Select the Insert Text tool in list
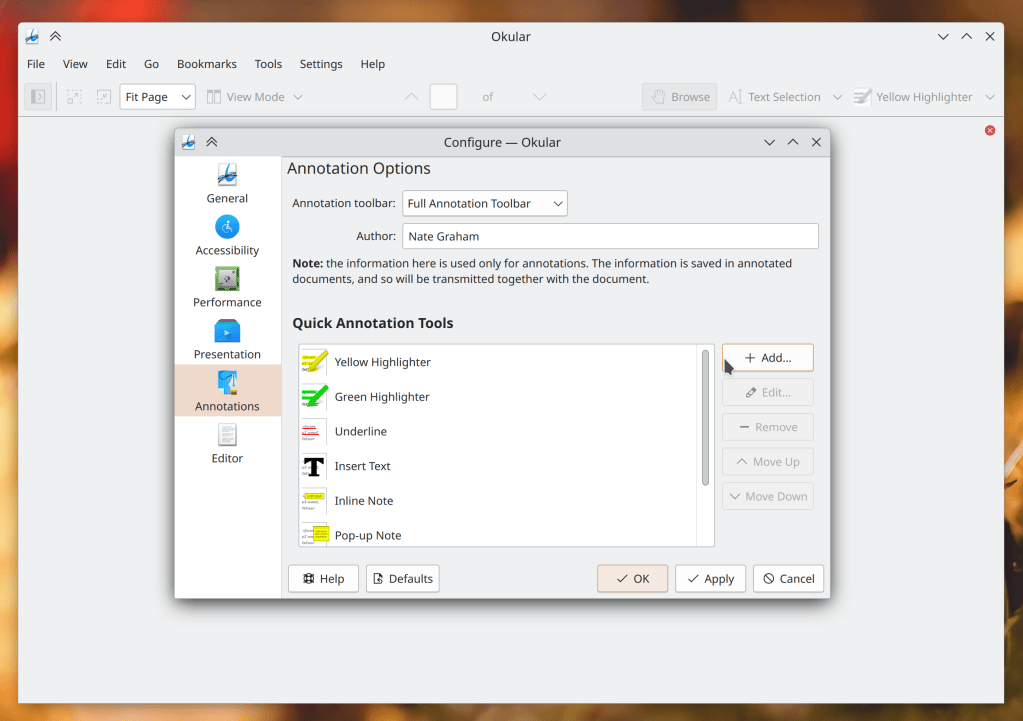Viewport: 1023px width, 721px height. (498, 466)
